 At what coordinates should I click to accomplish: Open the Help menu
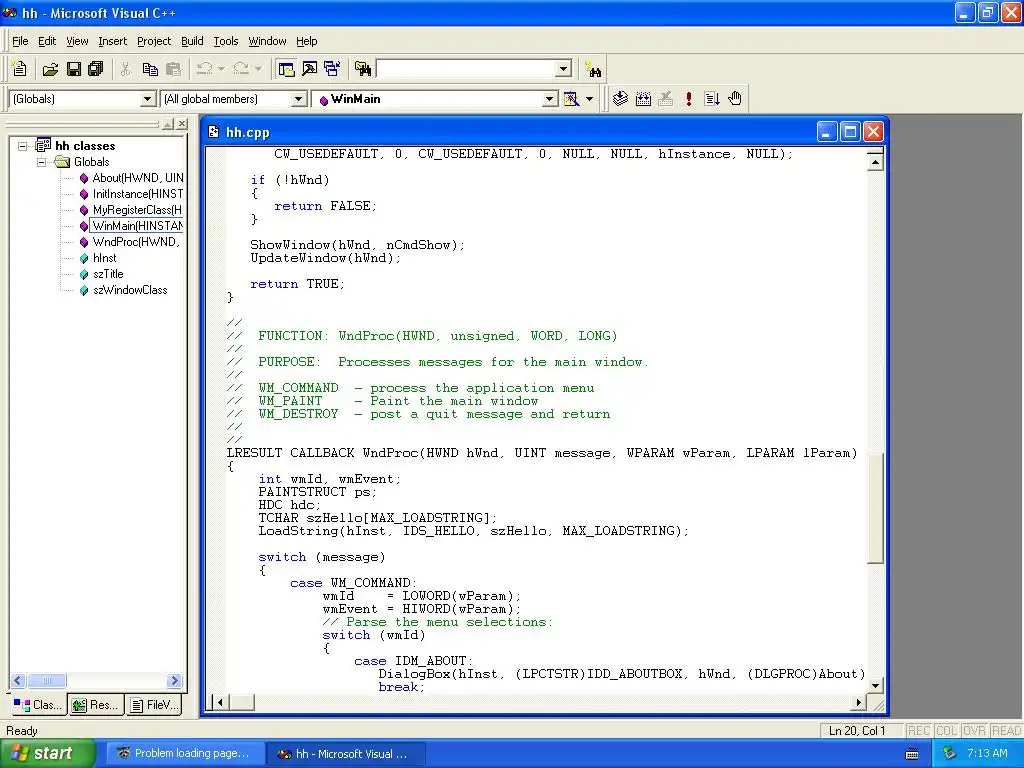(x=307, y=41)
